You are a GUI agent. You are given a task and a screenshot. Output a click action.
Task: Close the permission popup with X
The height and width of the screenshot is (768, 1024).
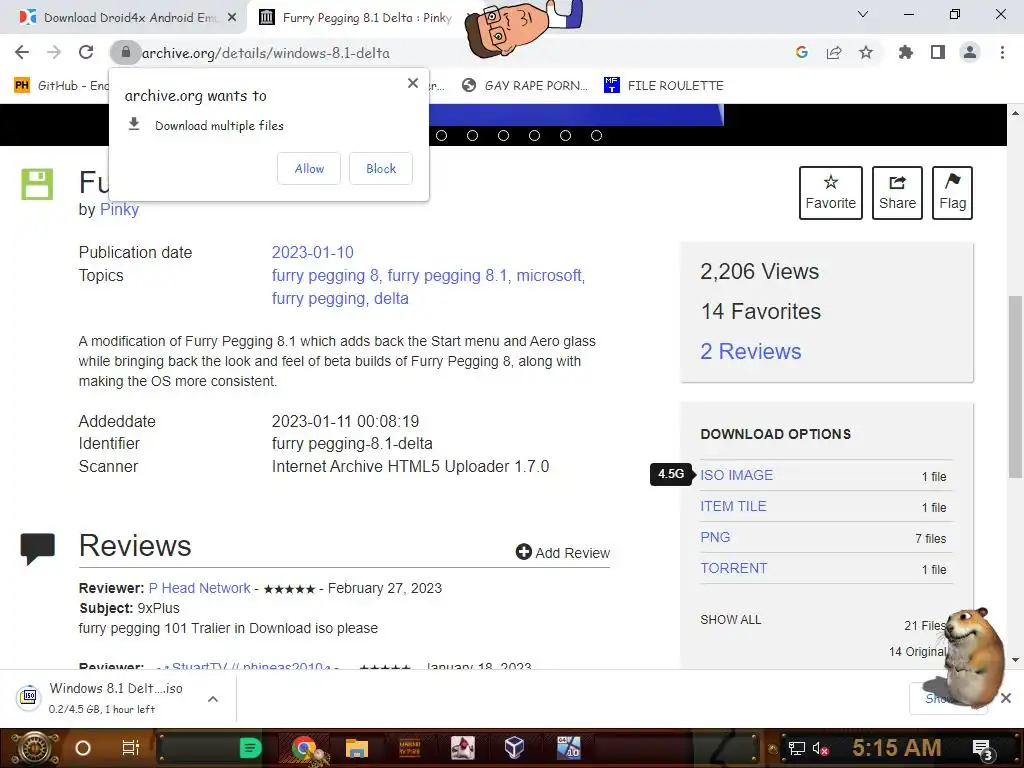click(413, 83)
